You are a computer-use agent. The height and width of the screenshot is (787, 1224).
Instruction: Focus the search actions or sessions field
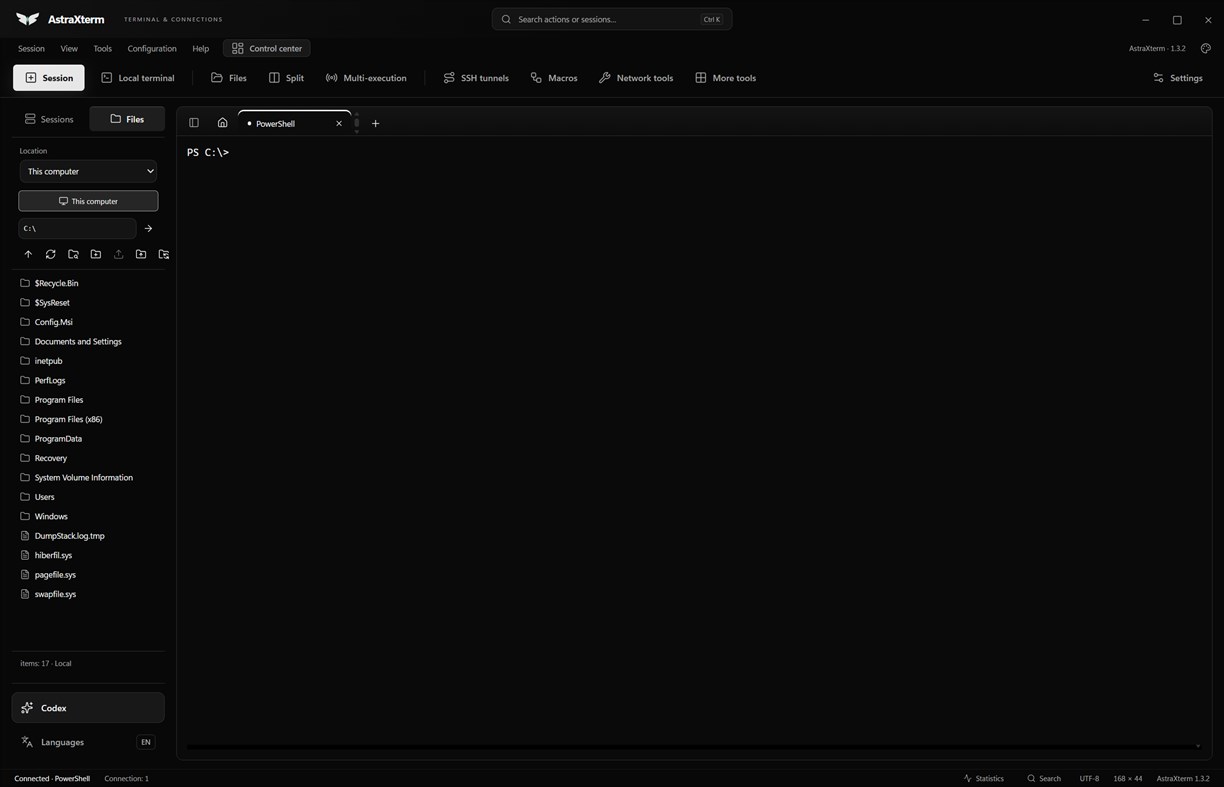(612, 19)
